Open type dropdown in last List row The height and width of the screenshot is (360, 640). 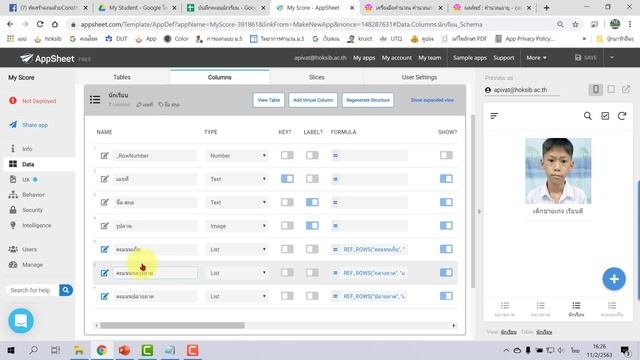pyautogui.click(x=237, y=296)
